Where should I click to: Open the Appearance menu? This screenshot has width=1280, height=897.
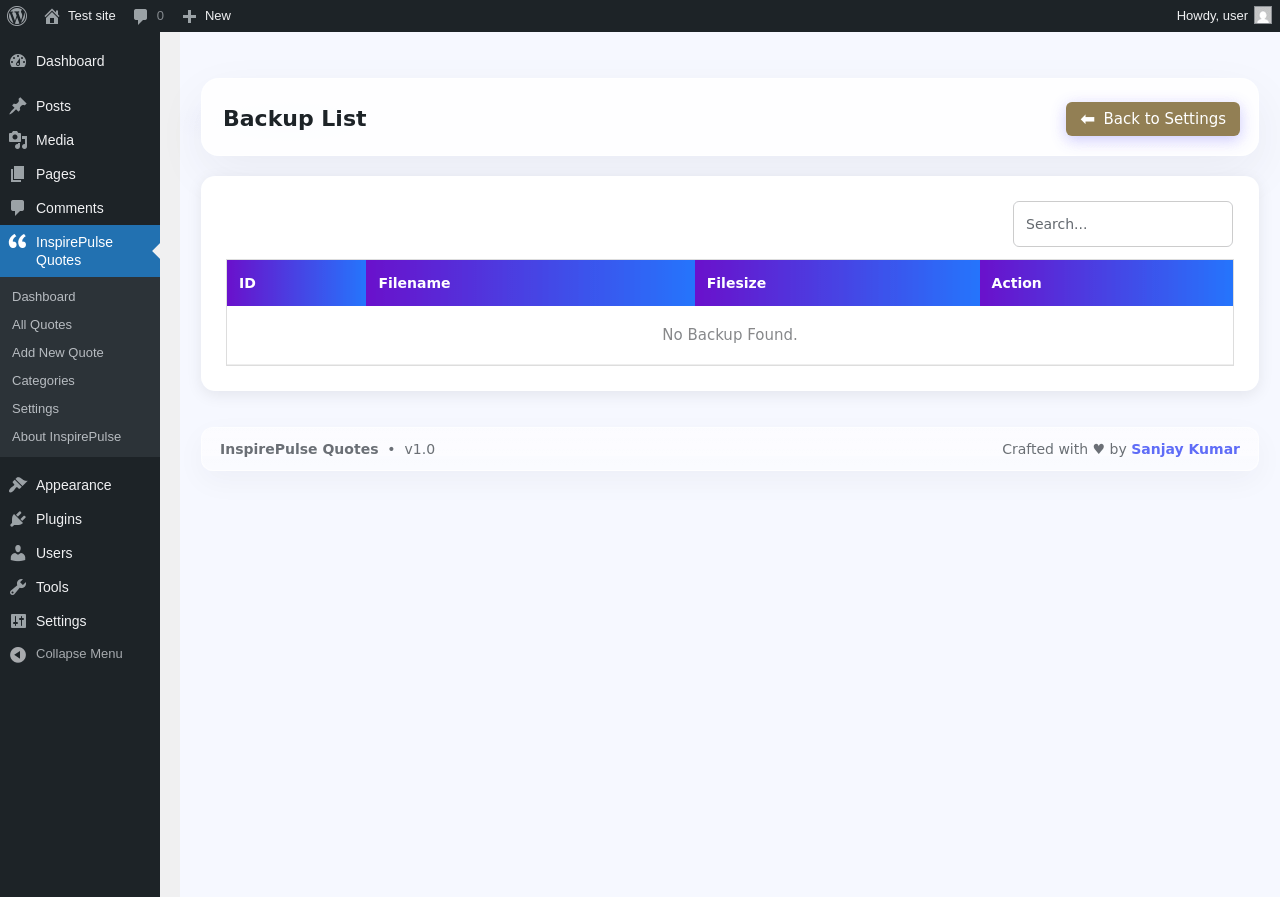coord(80,485)
